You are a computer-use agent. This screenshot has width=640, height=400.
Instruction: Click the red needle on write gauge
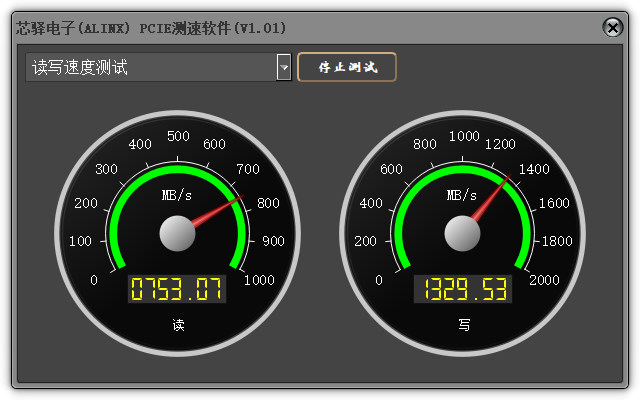pyautogui.click(x=491, y=197)
